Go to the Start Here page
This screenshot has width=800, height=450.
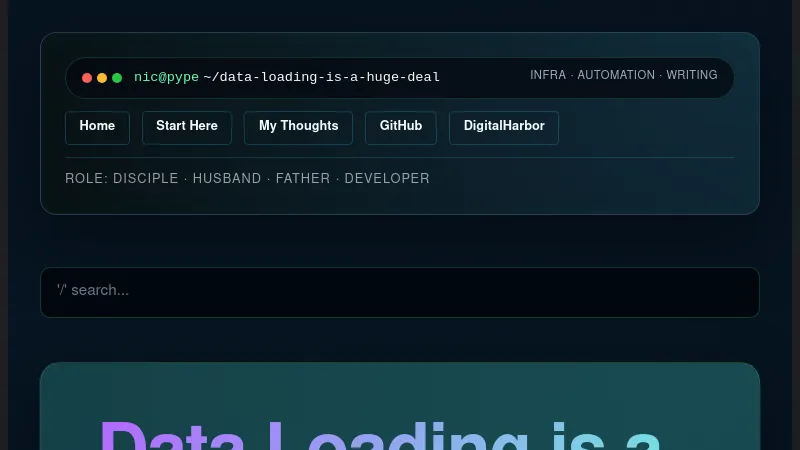187,127
